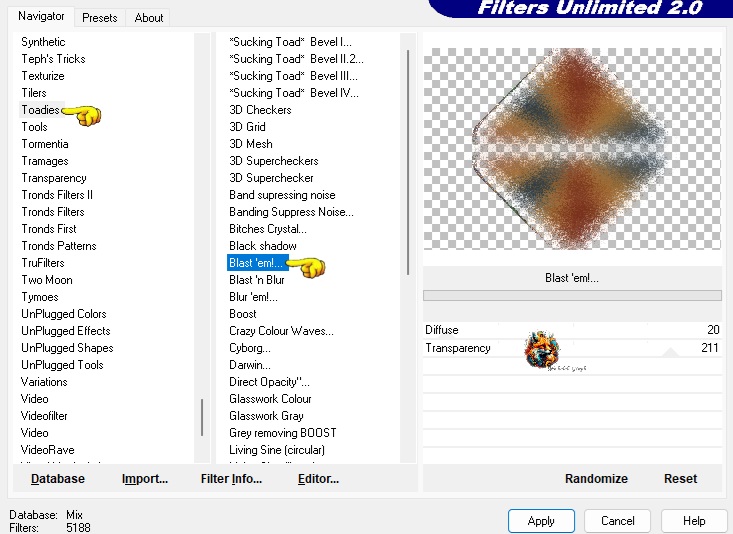Screen dimensions: 733x534
Task: Open Filter Info...
Action: pos(231,479)
